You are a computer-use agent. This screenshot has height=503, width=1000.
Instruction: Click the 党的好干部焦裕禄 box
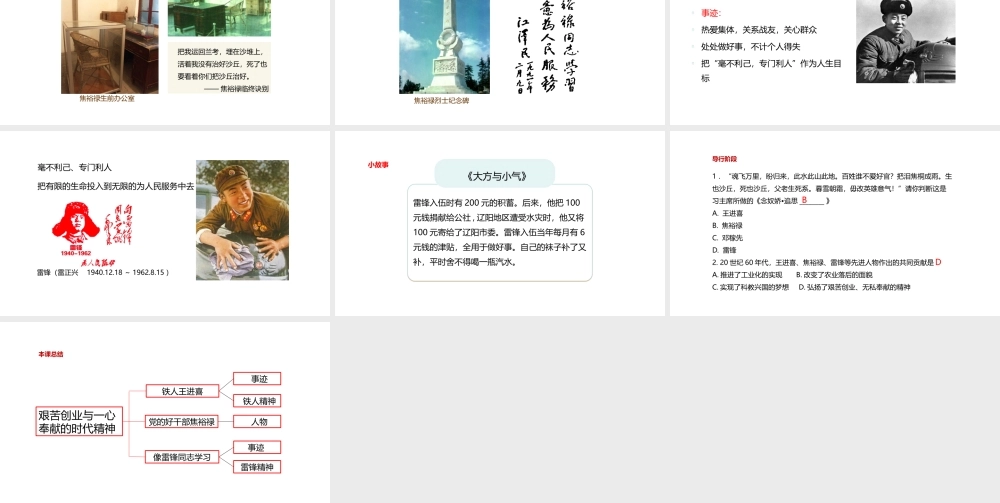click(182, 421)
